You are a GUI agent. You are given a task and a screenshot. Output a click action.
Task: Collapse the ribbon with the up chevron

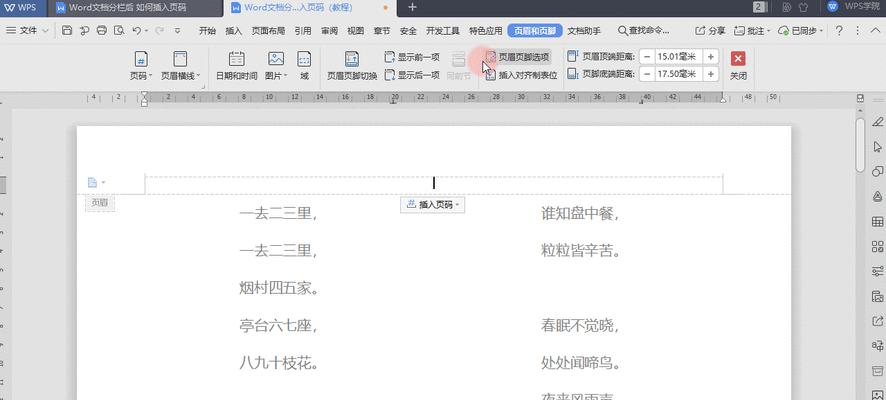point(875,31)
